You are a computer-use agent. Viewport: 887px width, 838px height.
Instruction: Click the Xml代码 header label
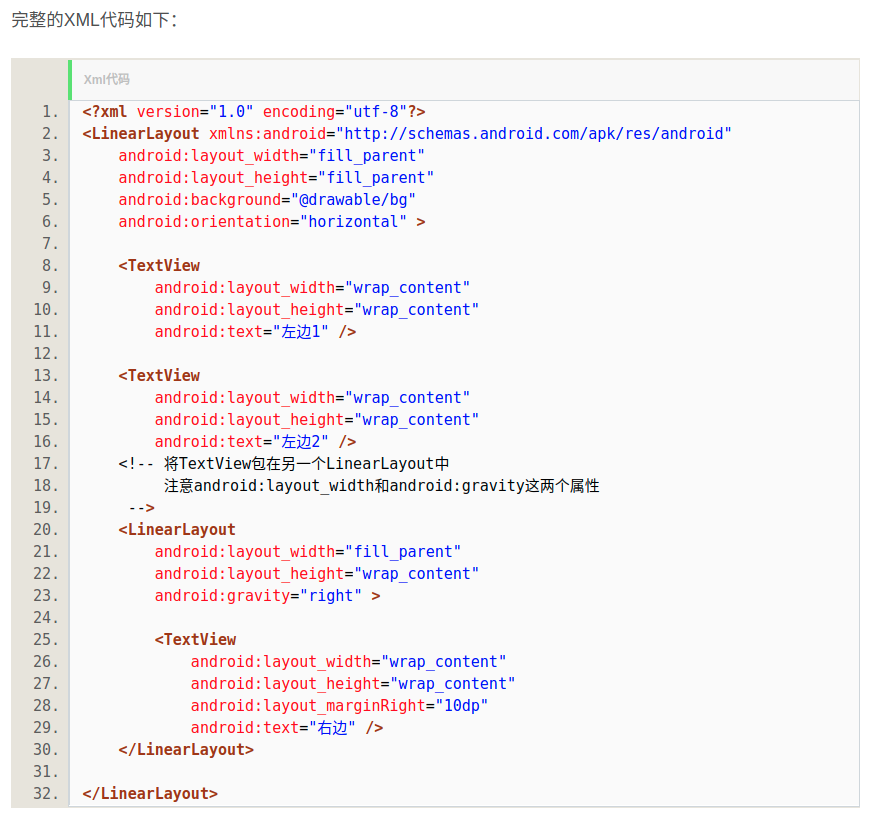pos(108,79)
